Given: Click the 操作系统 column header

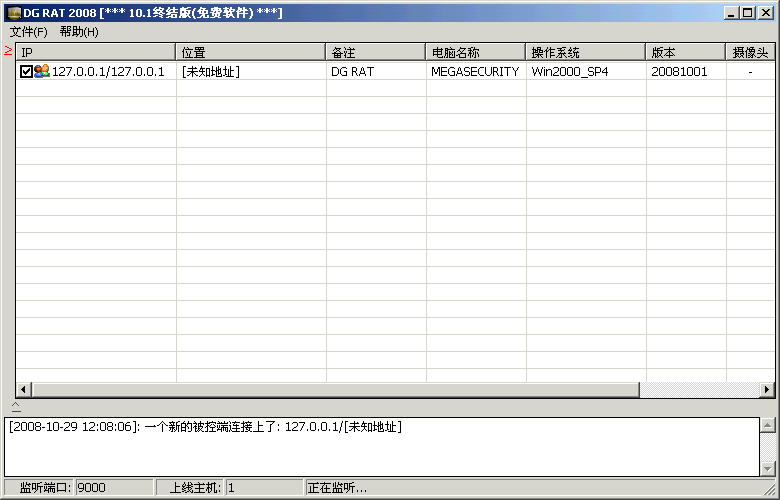Looking at the screenshot, I should point(585,52).
